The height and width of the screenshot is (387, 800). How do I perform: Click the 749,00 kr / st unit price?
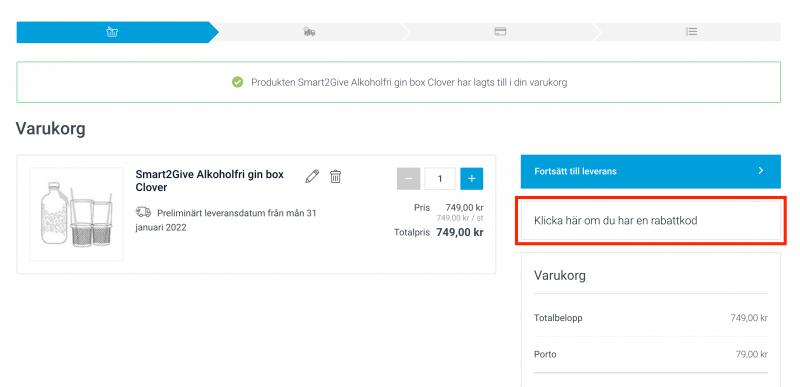(460, 218)
